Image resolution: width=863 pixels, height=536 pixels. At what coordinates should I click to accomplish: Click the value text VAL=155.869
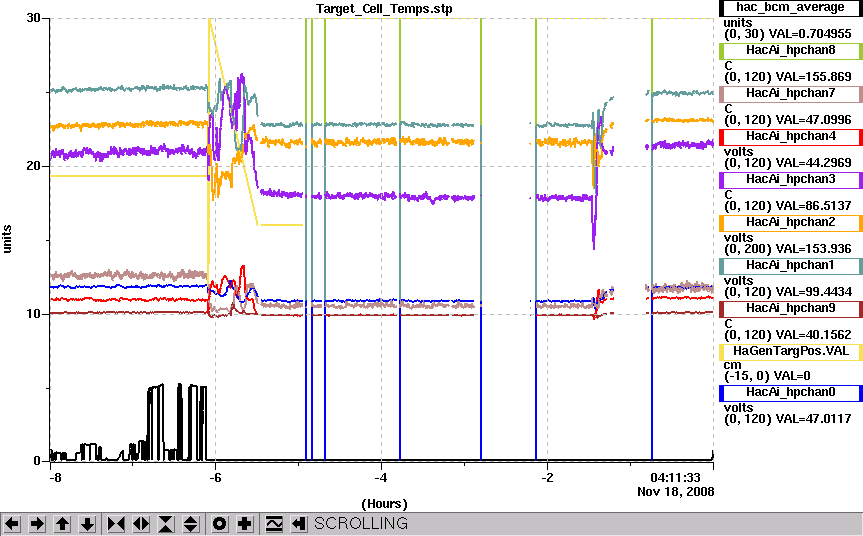(813, 76)
